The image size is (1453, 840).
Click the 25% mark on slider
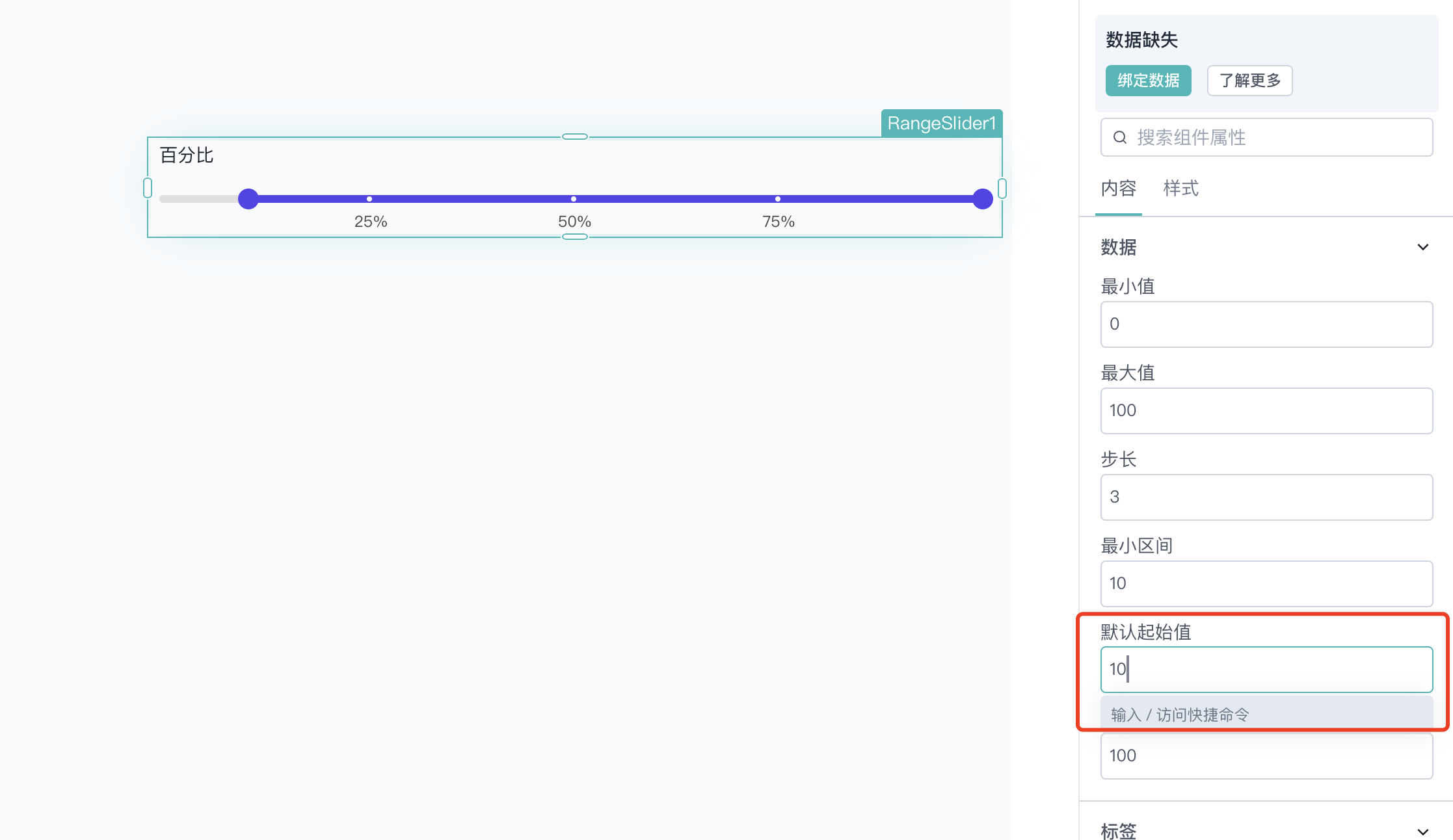pyautogui.click(x=369, y=199)
